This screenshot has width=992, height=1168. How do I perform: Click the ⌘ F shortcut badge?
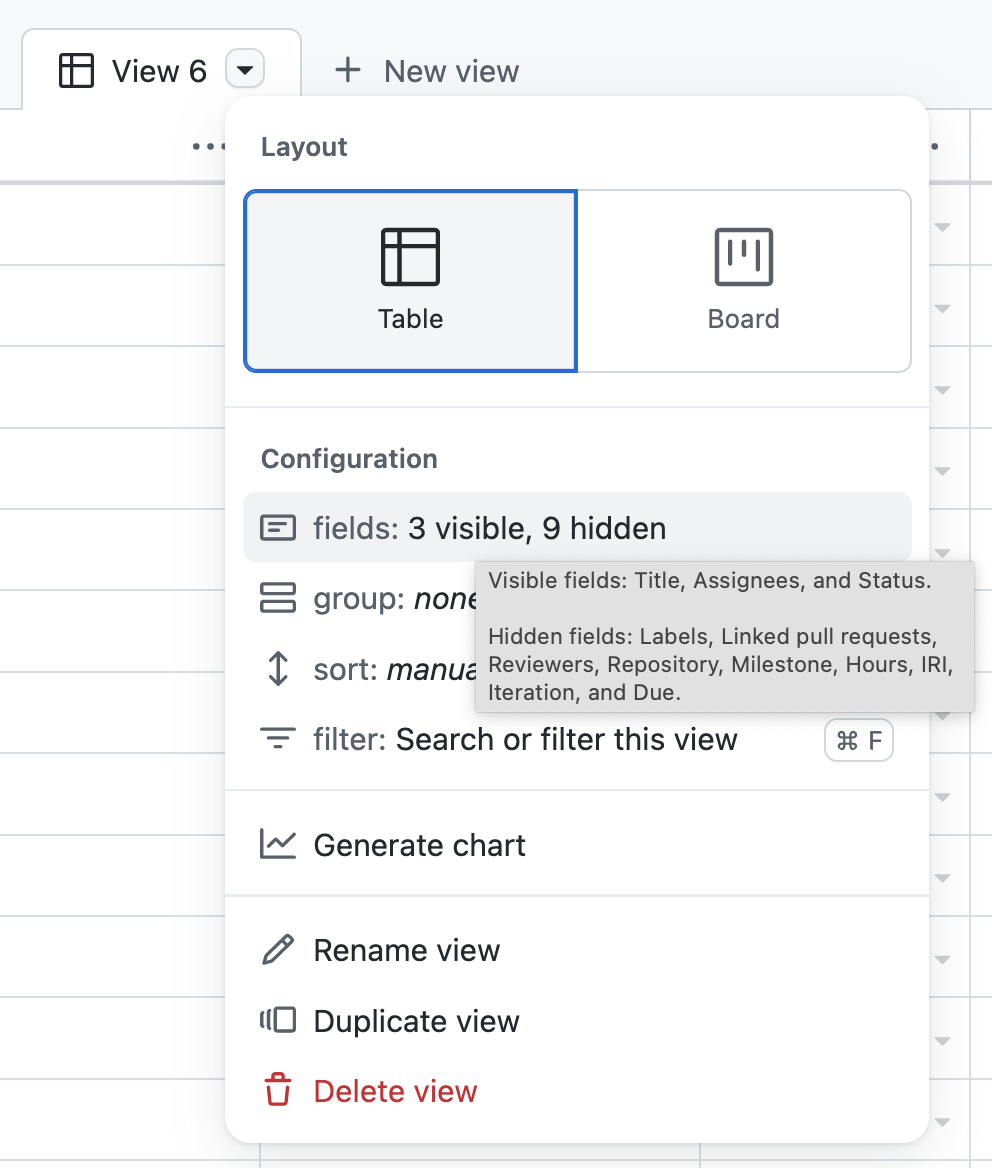coord(859,740)
